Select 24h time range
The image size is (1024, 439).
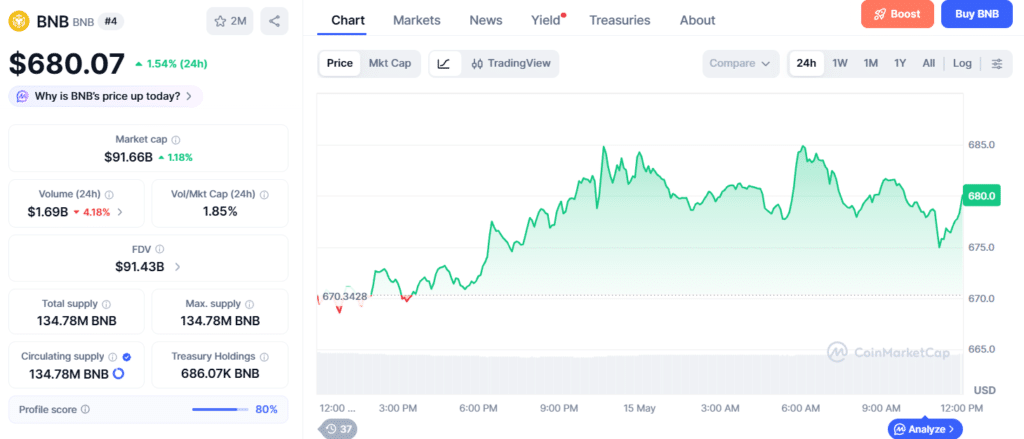click(807, 63)
